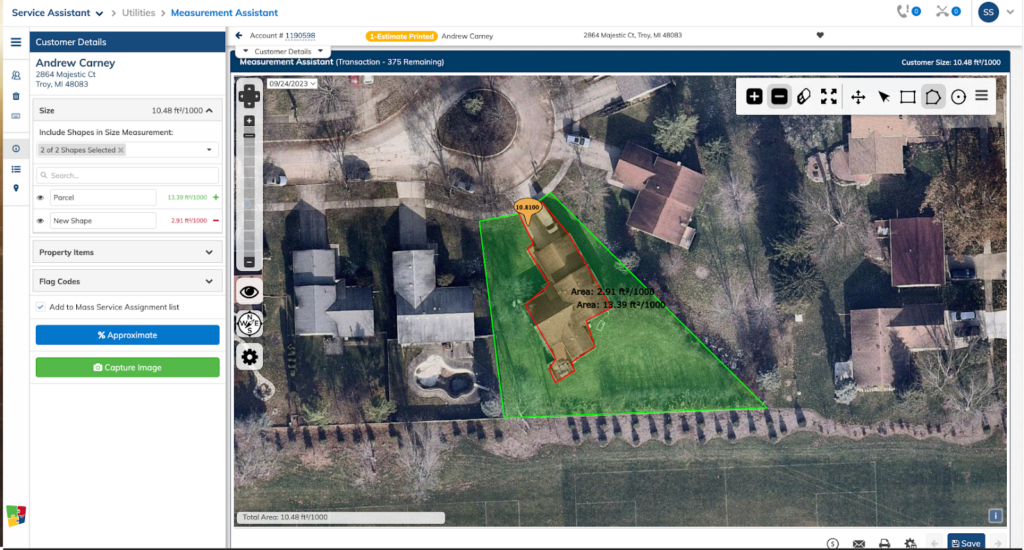Click the Approximate button
The height and width of the screenshot is (550, 1024).
click(127, 335)
